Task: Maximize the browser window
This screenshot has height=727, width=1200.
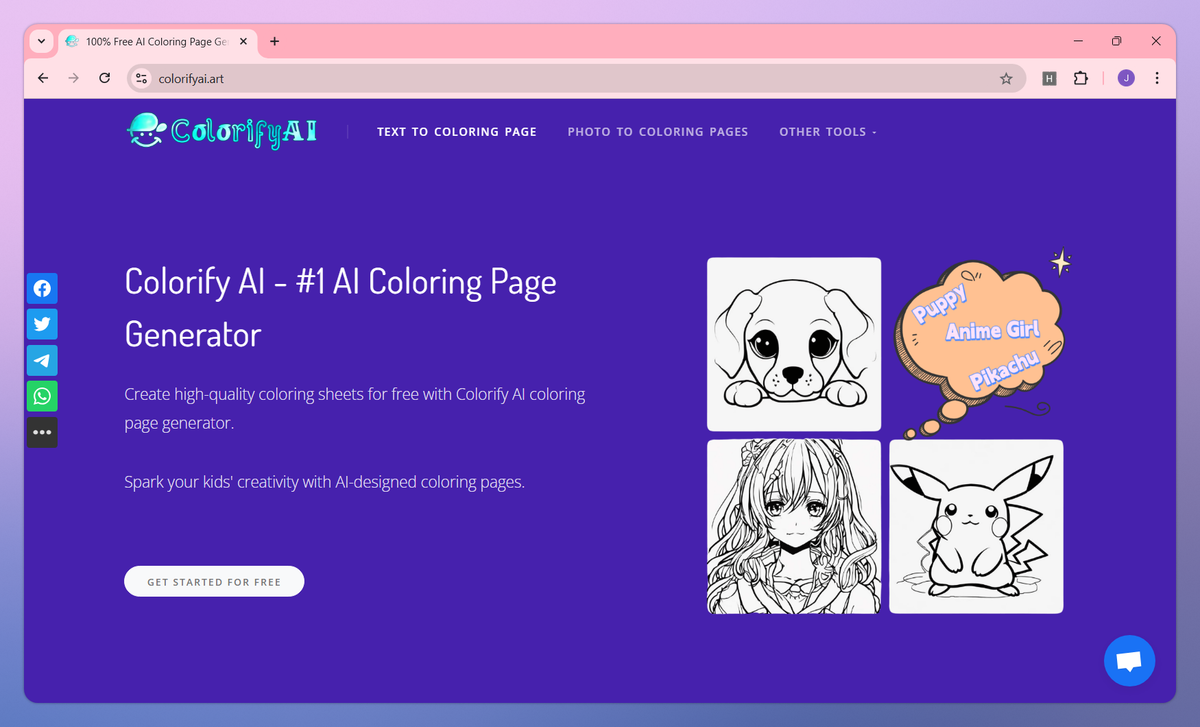Action: [1117, 41]
